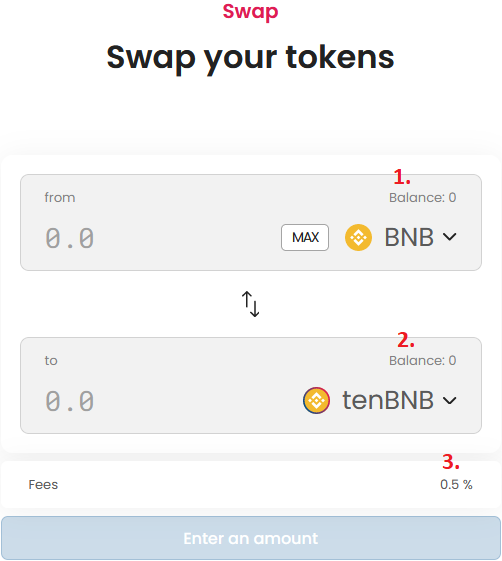Image resolution: width=502 pixels, height=561 pixels.
Task: Click the from Balance: 0 text
Action: (423, 197)
